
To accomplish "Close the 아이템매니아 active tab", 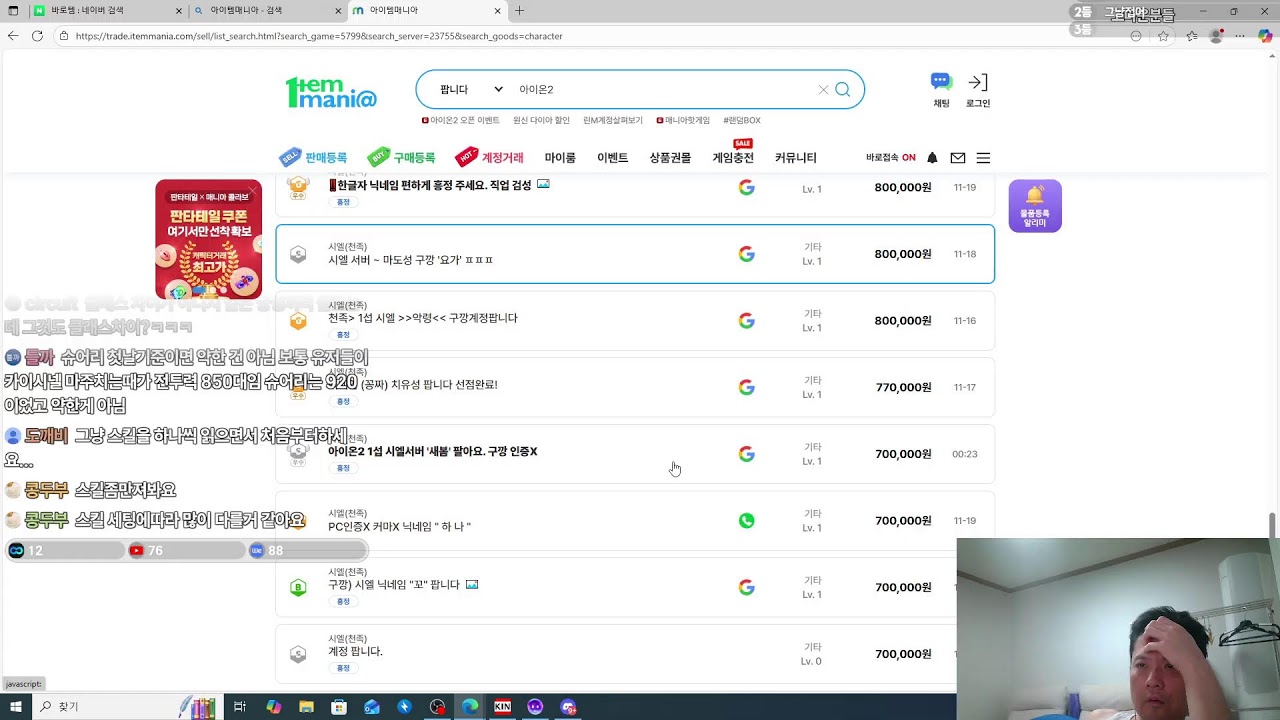I will (498, 11).
